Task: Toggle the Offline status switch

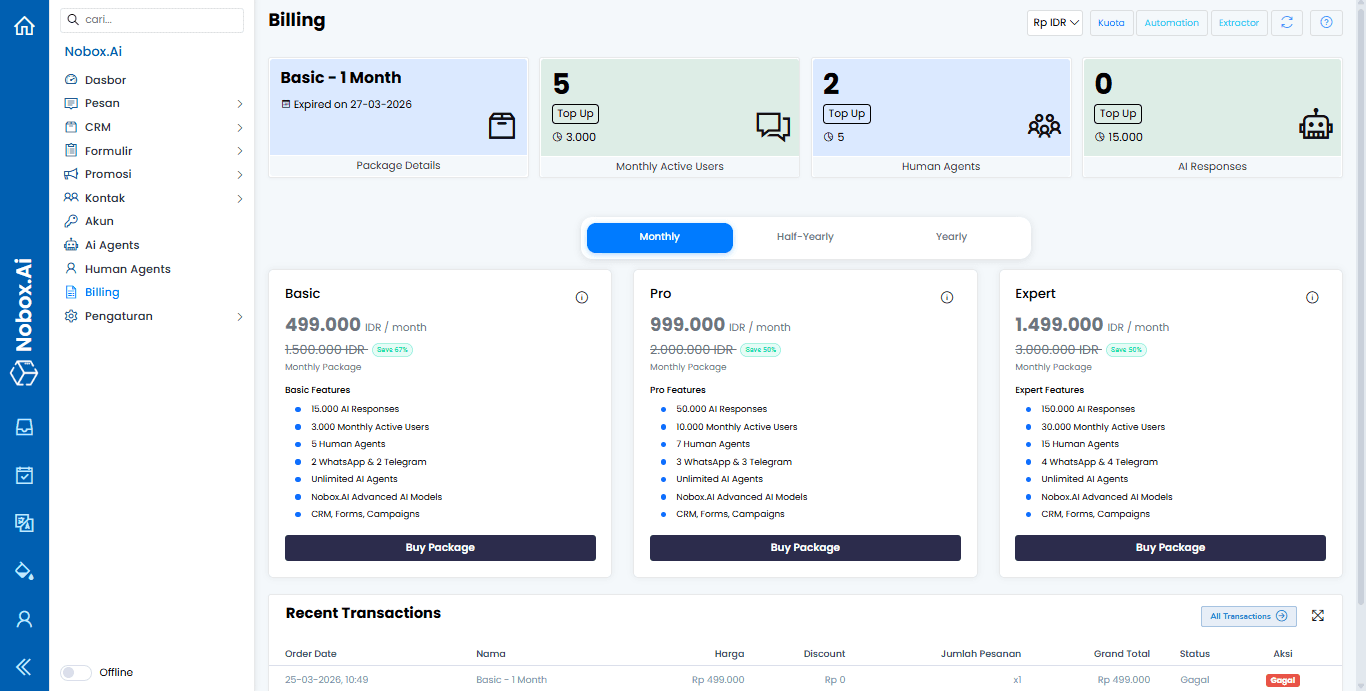Action: (76, 673)
